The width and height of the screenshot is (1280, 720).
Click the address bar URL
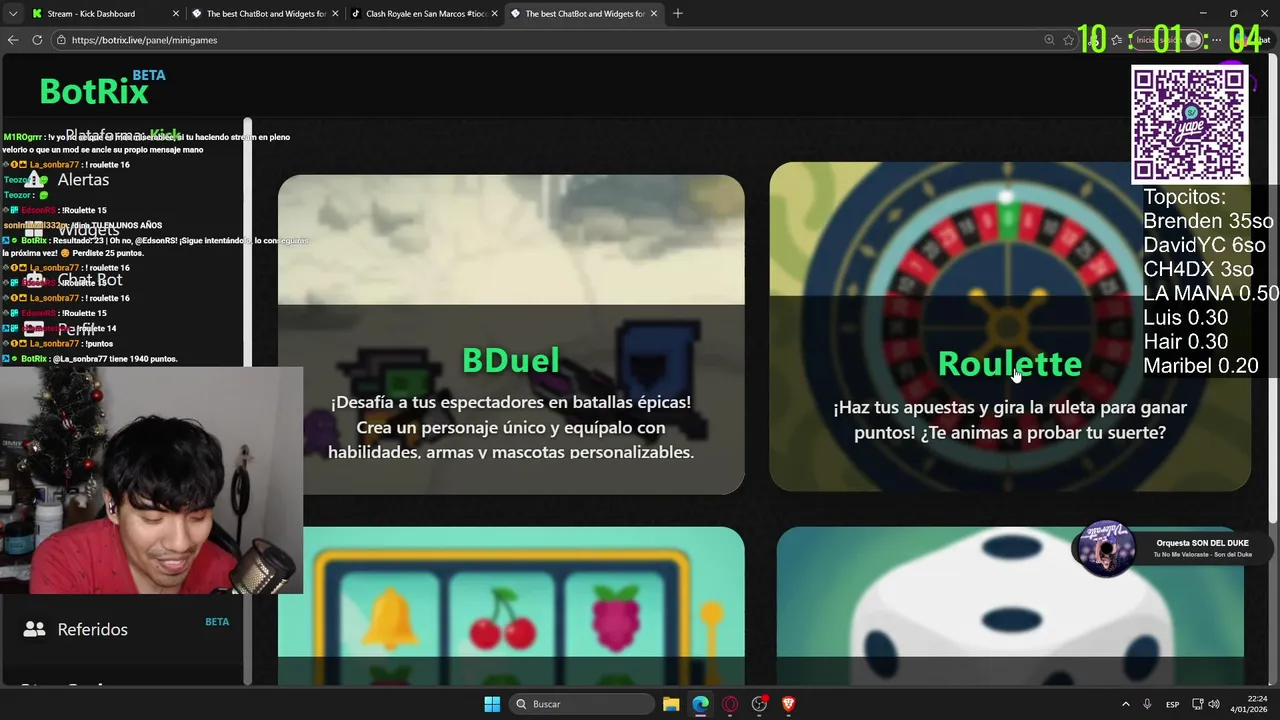144,40
